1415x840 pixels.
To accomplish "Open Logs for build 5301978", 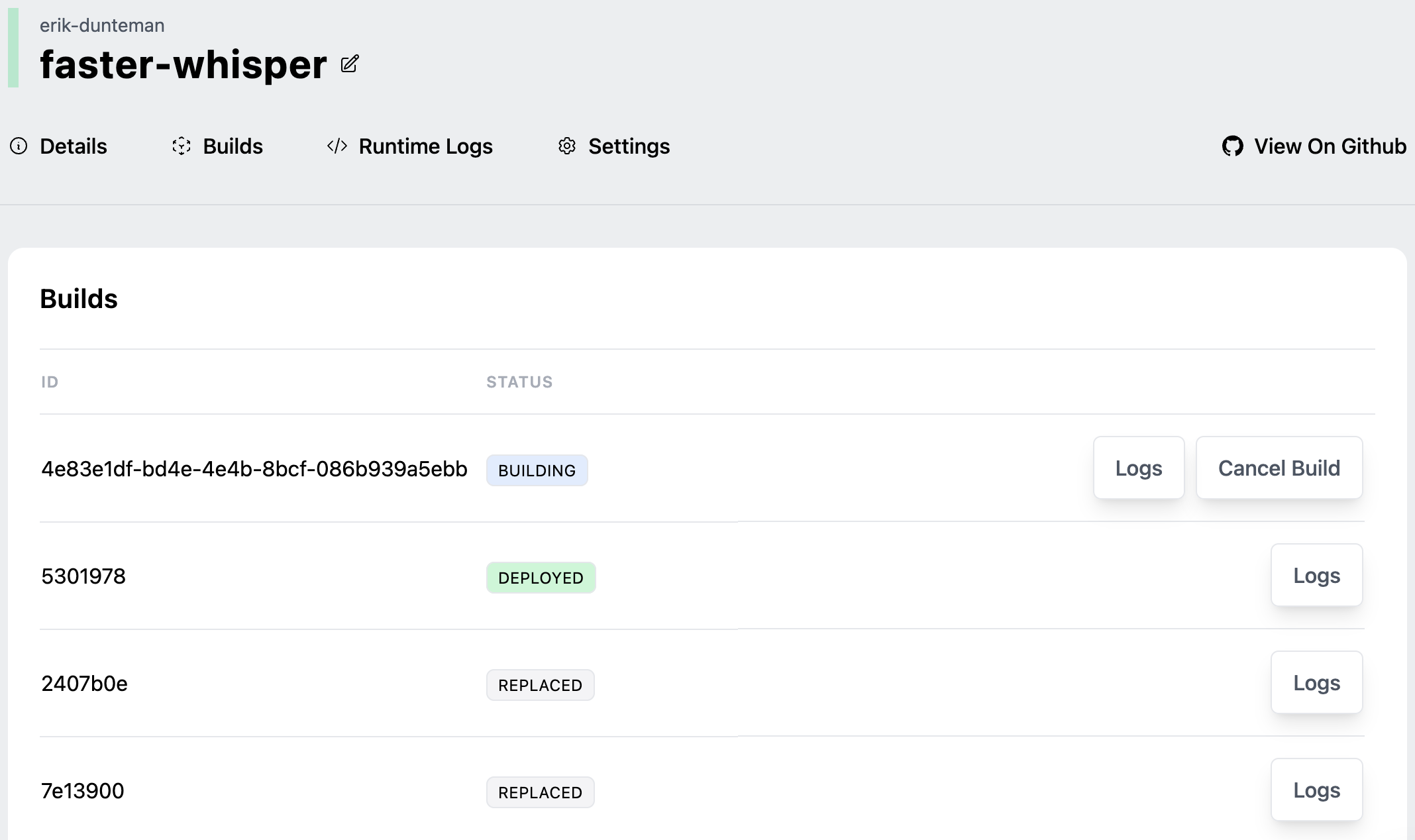I will (1316, 576).
